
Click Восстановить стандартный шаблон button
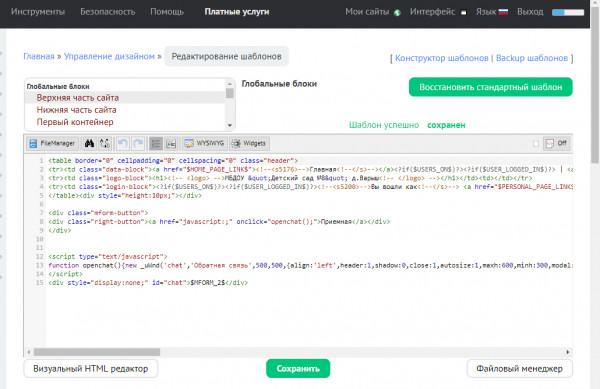pyautogui.click(x=491, y=87)
